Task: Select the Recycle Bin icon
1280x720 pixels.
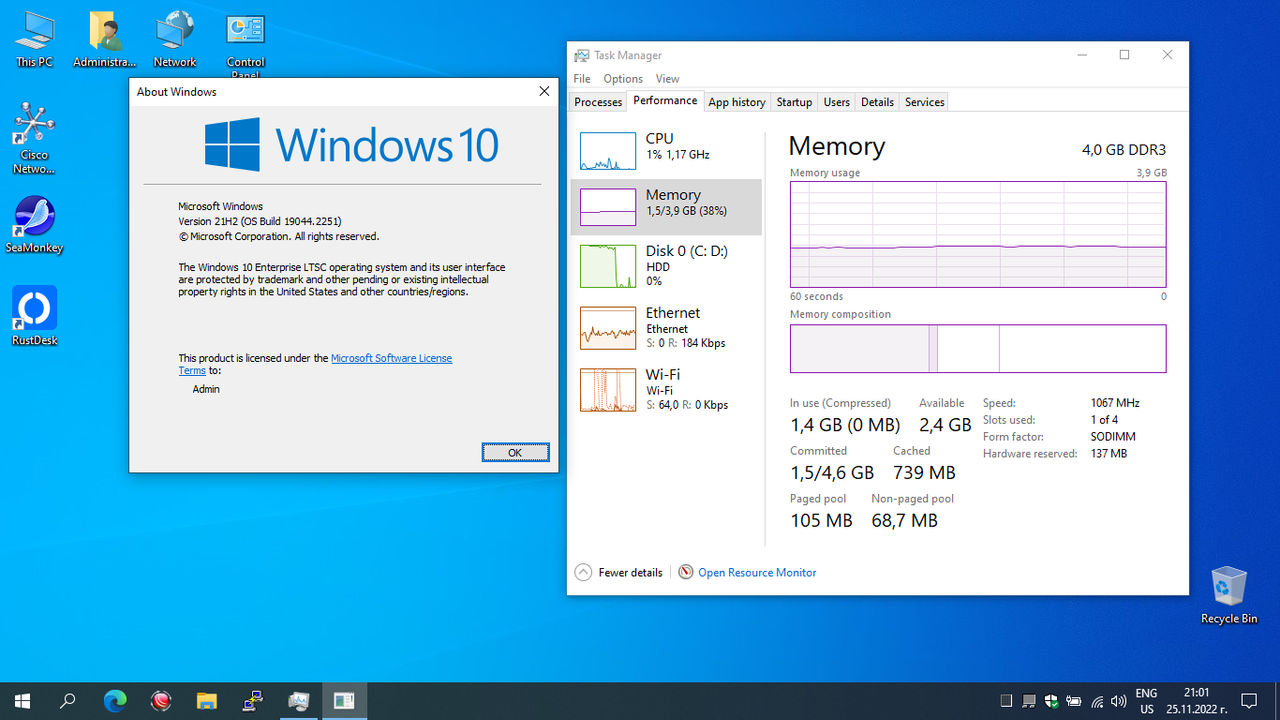Action: (1229, 595)
